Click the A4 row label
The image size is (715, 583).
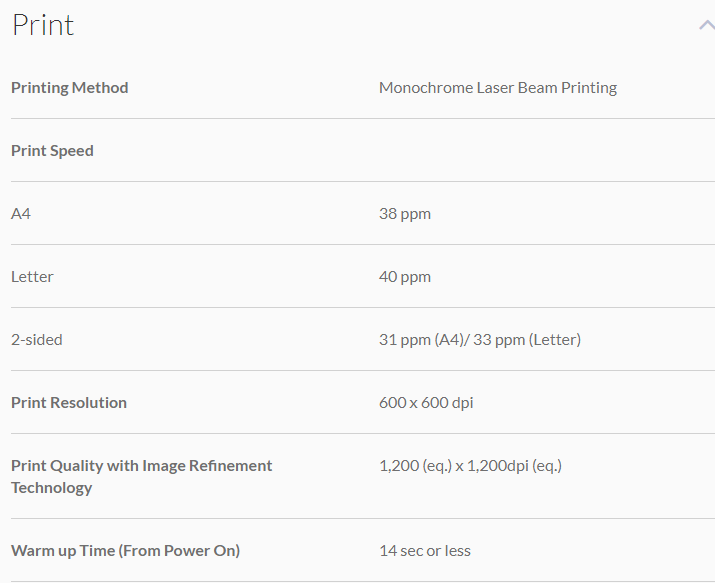click(21, 214)
